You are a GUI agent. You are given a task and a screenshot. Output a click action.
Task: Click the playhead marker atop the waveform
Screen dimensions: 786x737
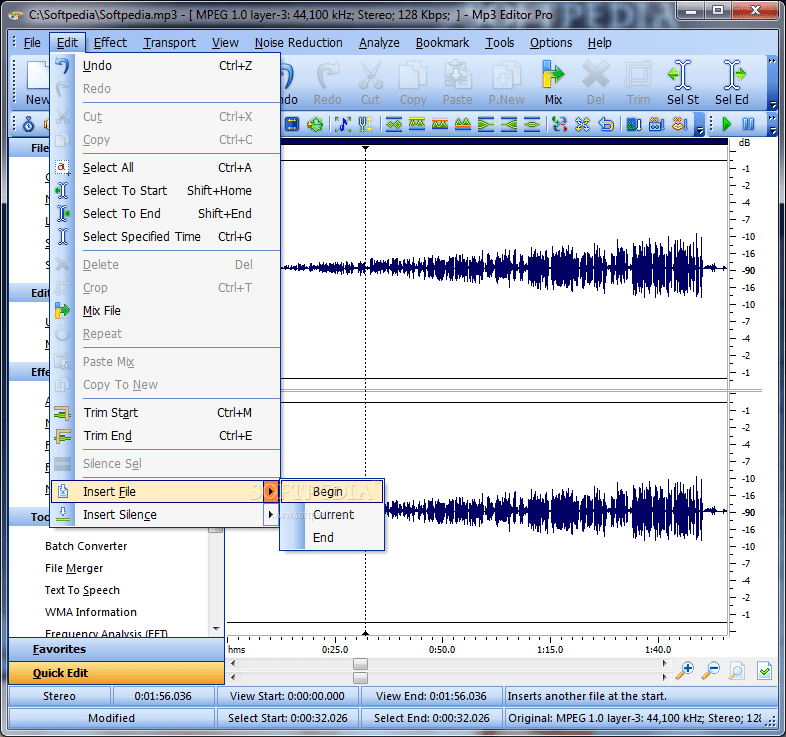[x=365, y=148]
